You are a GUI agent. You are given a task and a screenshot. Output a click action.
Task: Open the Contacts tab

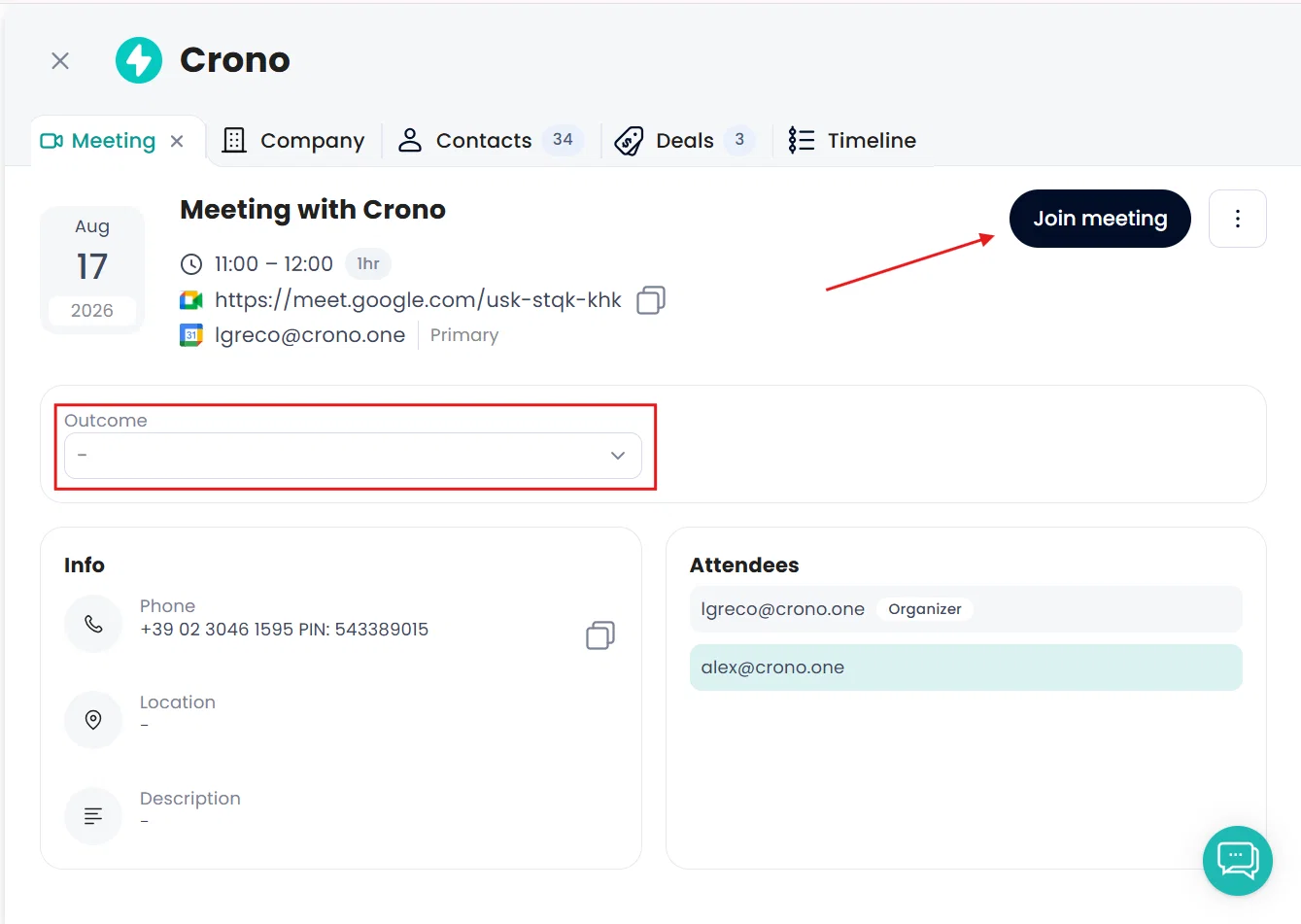(x=490, y=141)
